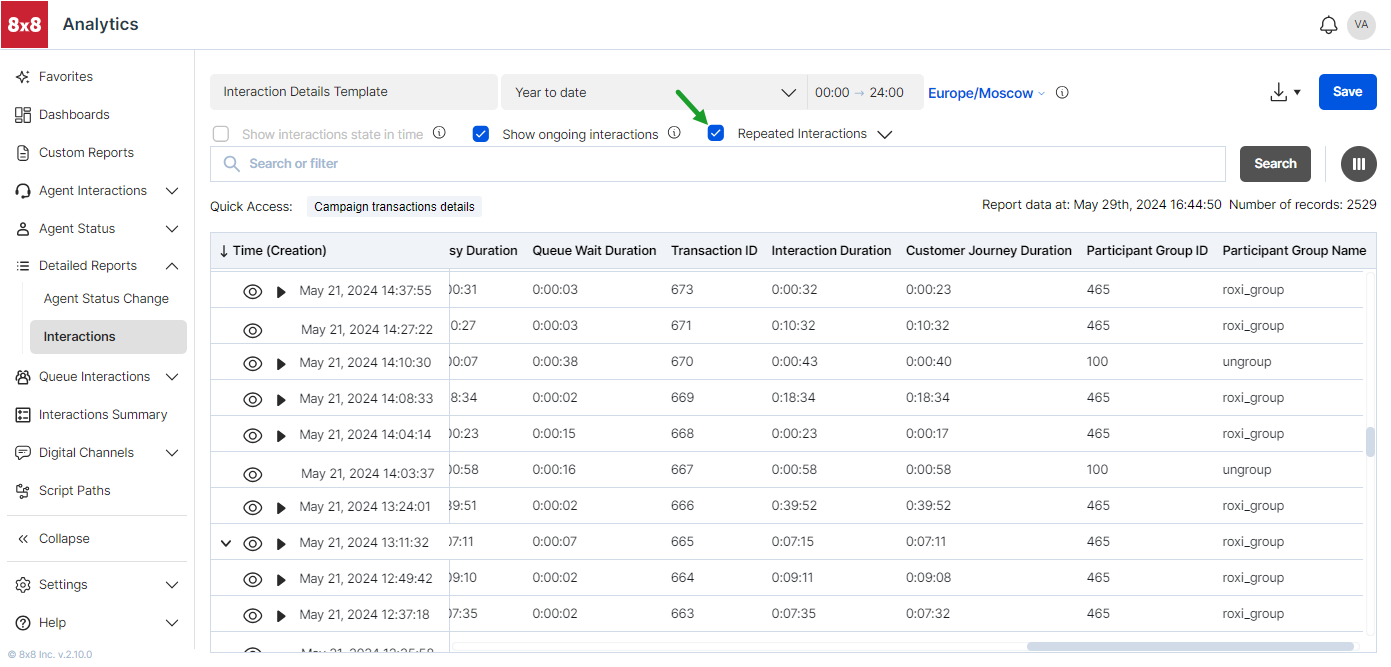Click the Search or filter field
Image resolution: width=1391 pixels, height=667 pixels.
pos(717,164)
